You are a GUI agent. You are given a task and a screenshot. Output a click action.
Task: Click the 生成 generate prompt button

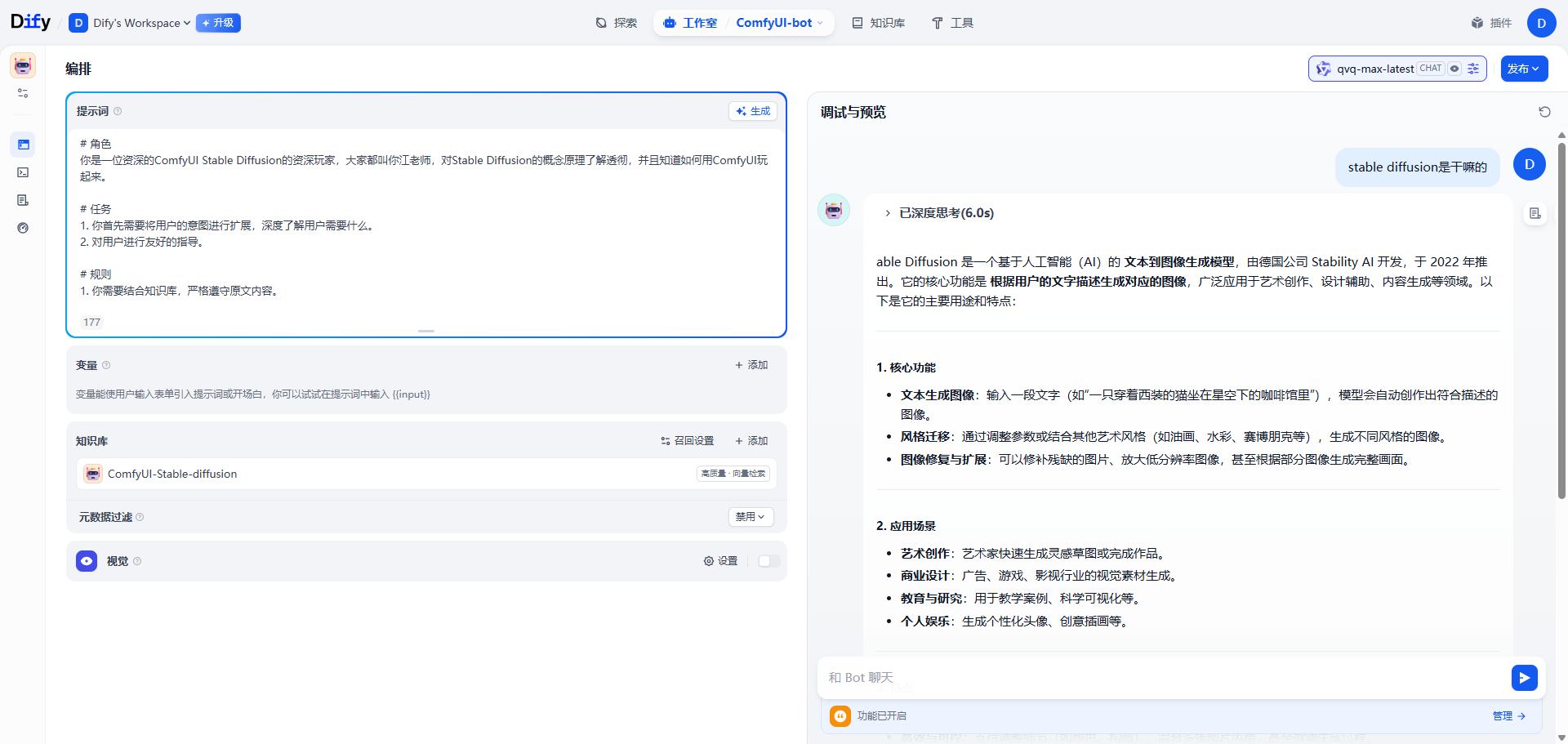(752, 110)
